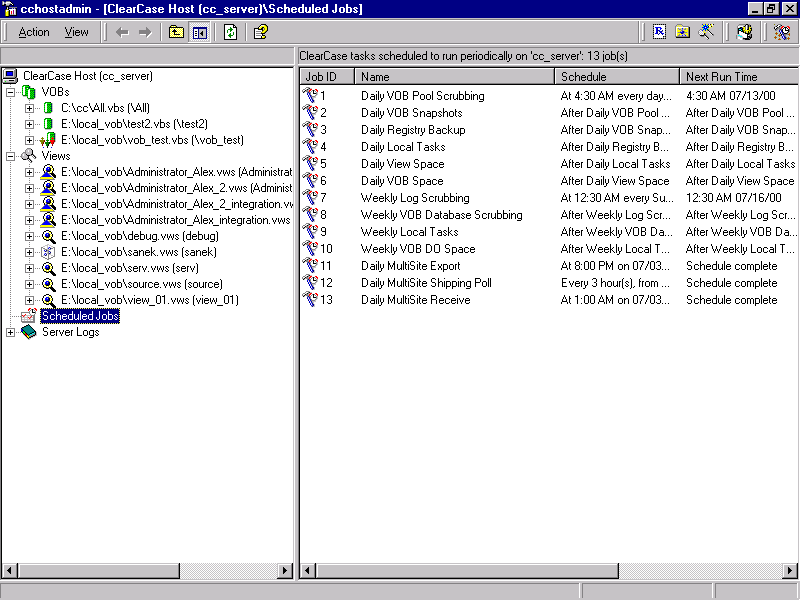The image size is (800, 600).
Task: Go up one level with the folder icon
Action: (176, 33)
